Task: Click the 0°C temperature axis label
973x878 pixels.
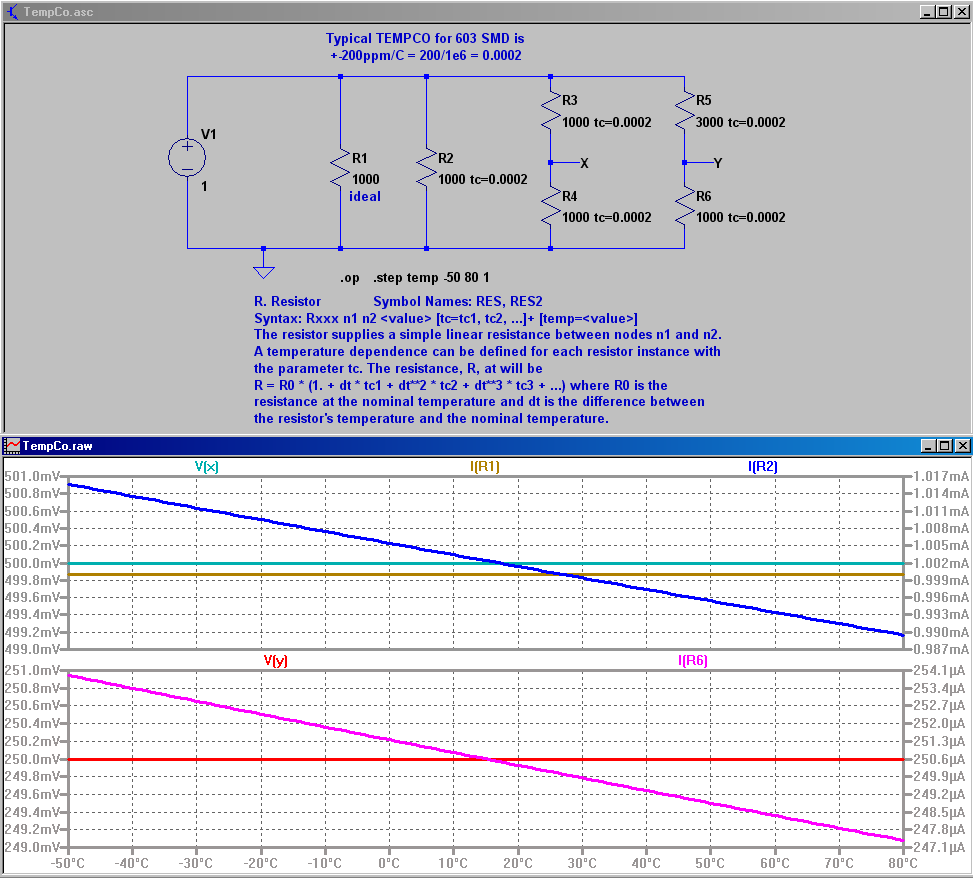Action: (389, 863)
